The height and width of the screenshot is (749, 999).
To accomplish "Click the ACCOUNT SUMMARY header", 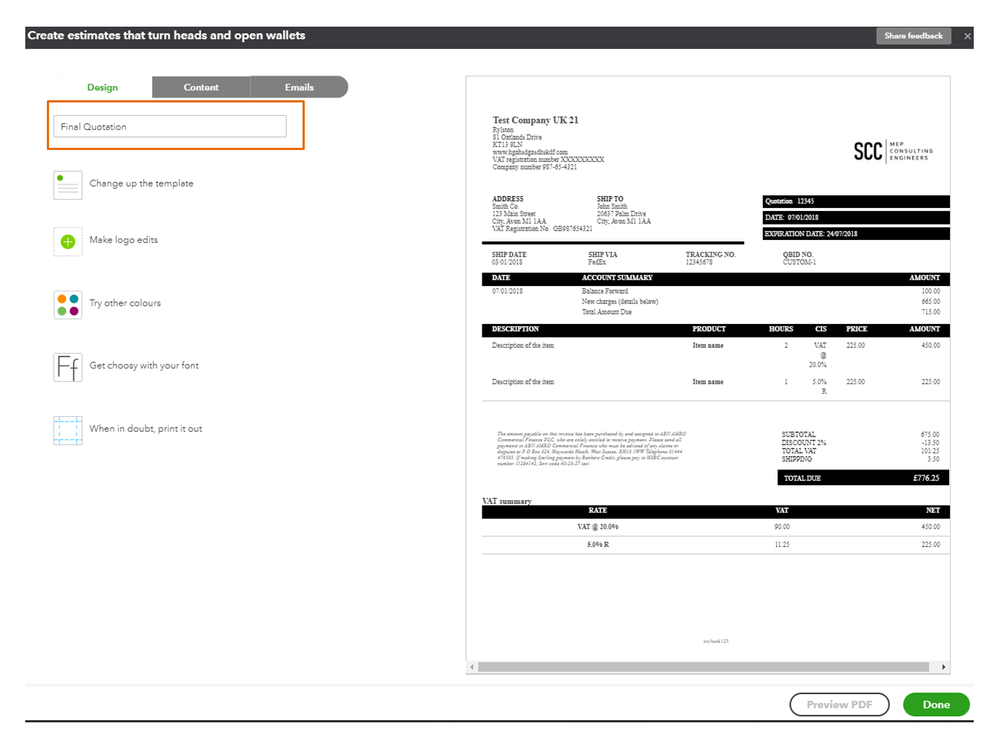I will point(617,278).
